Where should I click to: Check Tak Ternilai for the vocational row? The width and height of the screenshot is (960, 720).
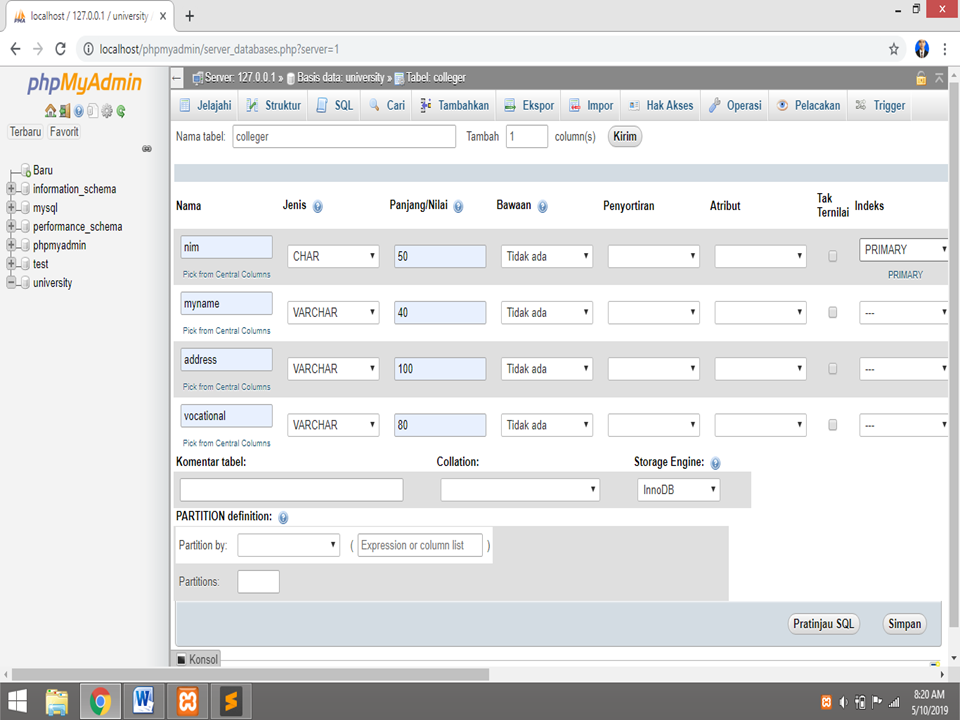832,424
